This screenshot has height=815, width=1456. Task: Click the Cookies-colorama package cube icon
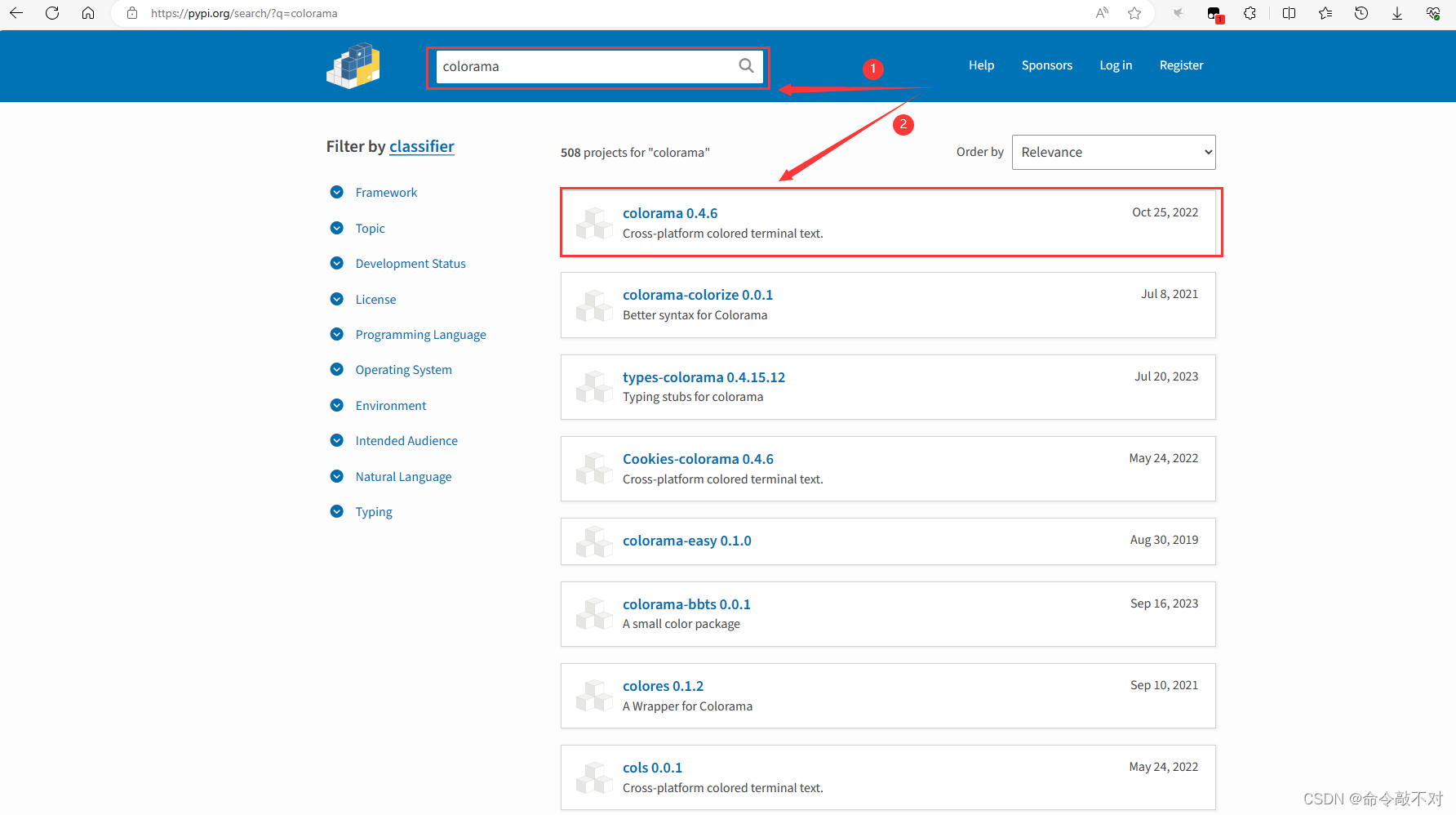(x=594, y=468)
